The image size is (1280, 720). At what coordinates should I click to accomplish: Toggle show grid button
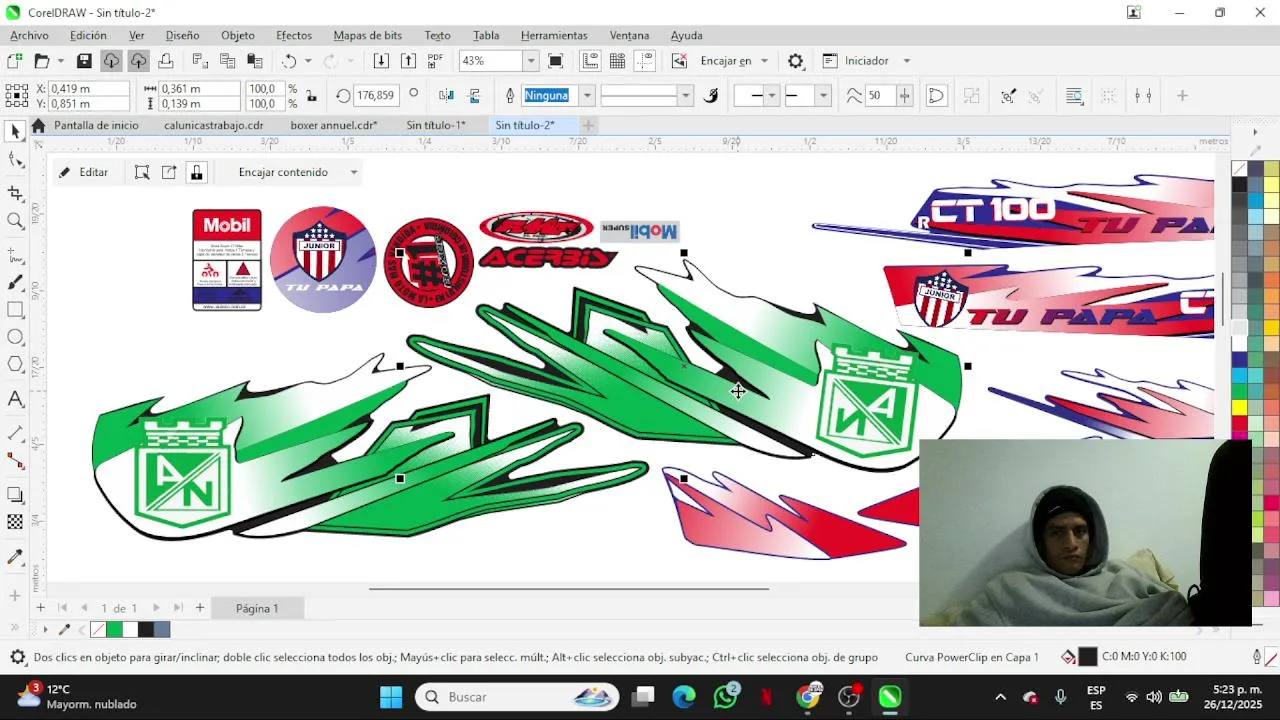[x=618, y=61]
